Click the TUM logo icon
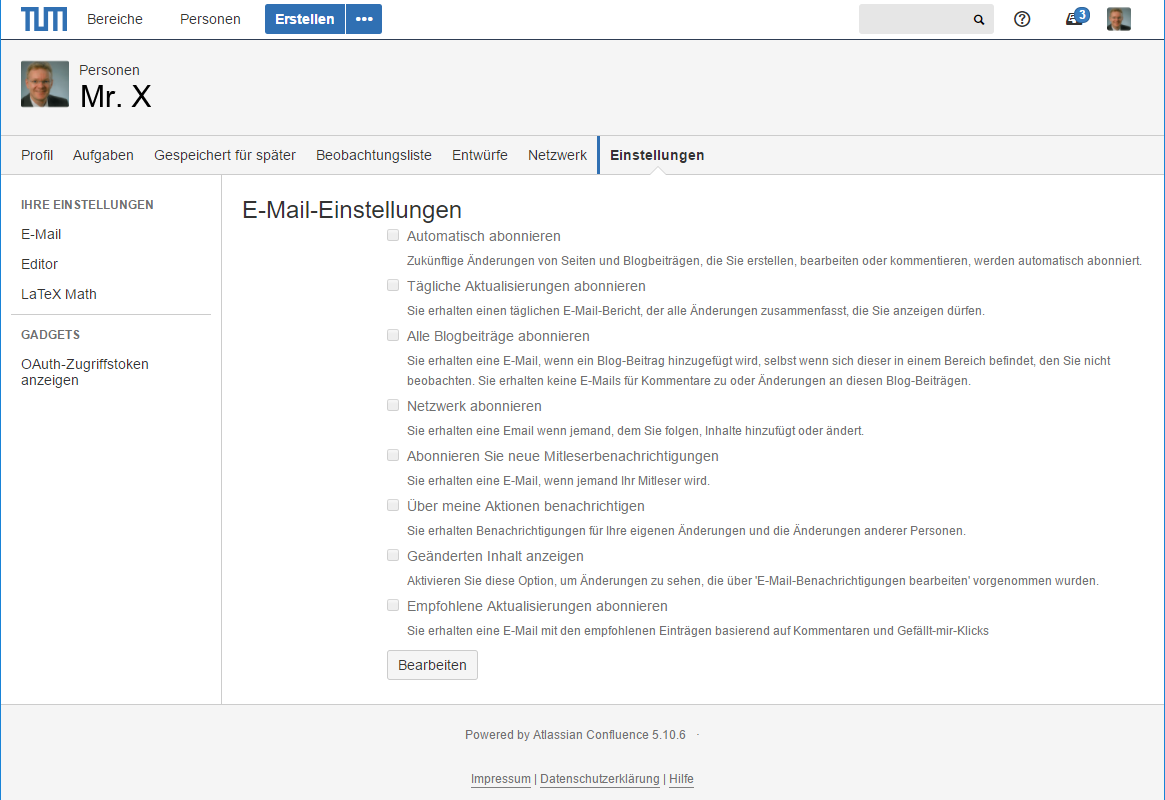Image resolution: width=1165 pixels, height=800 pixels. (44, 19)
